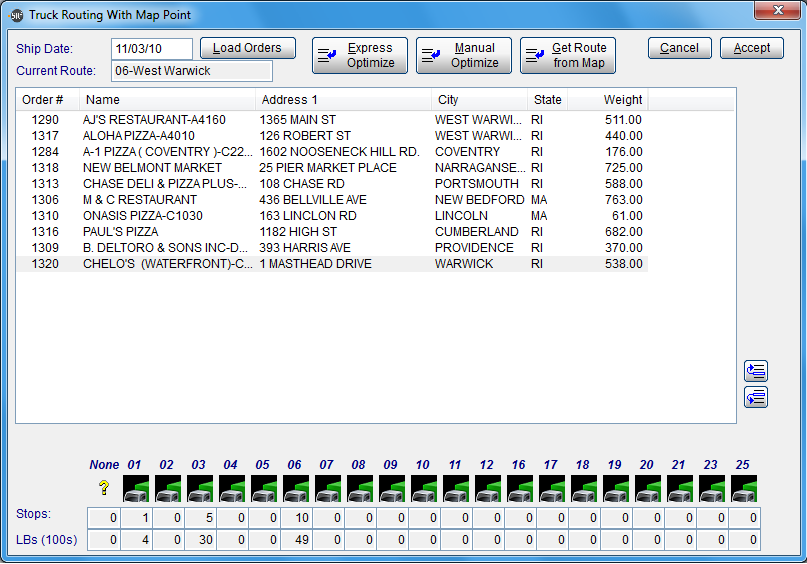Image resolution: width=807 pixels, height=564 pixels.
Task: Click Get Route from Map button
Action: (x=568, y=55)
